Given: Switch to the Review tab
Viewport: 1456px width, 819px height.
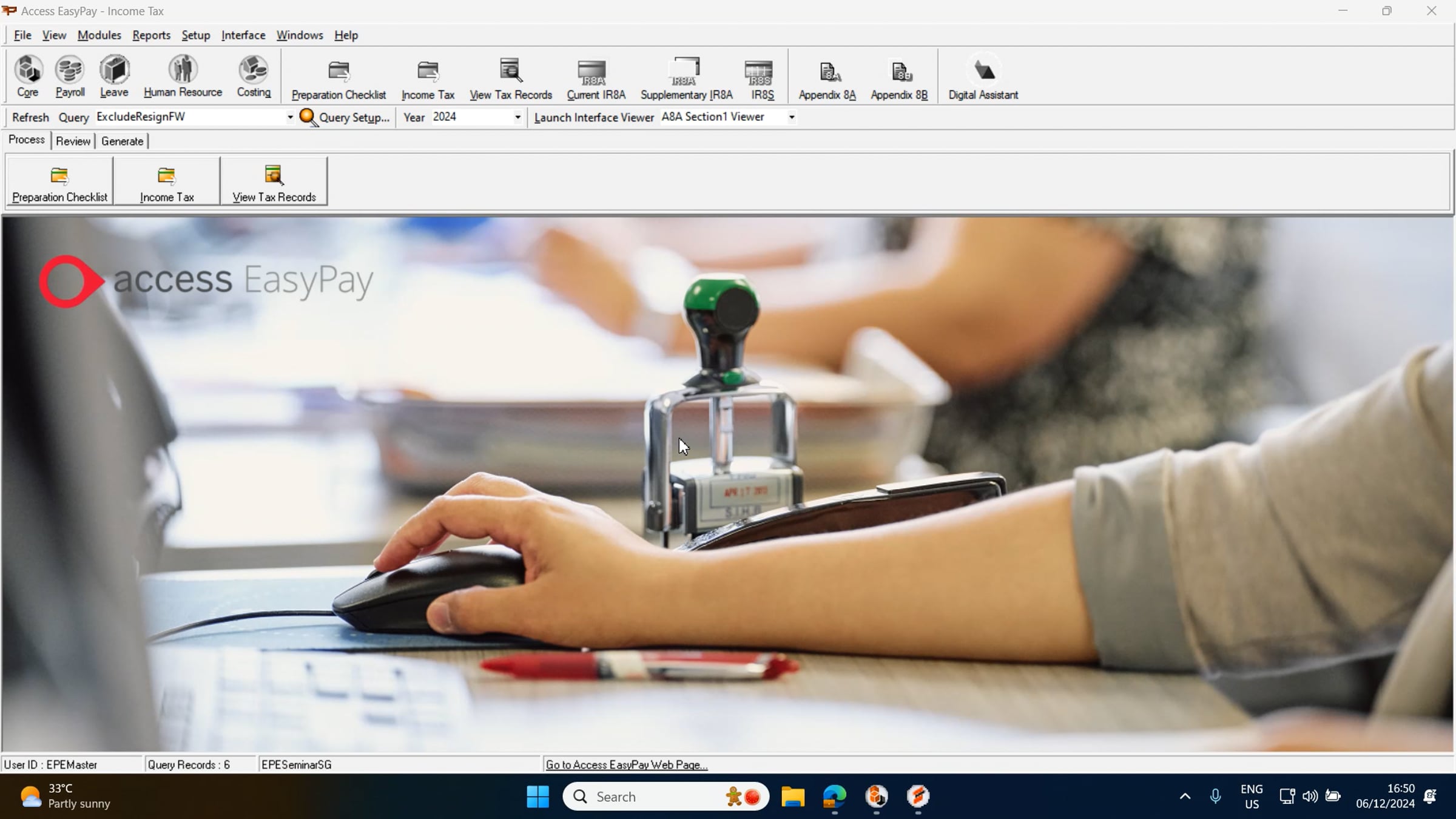Looking at the screenshot, I should tap(73, 141).
